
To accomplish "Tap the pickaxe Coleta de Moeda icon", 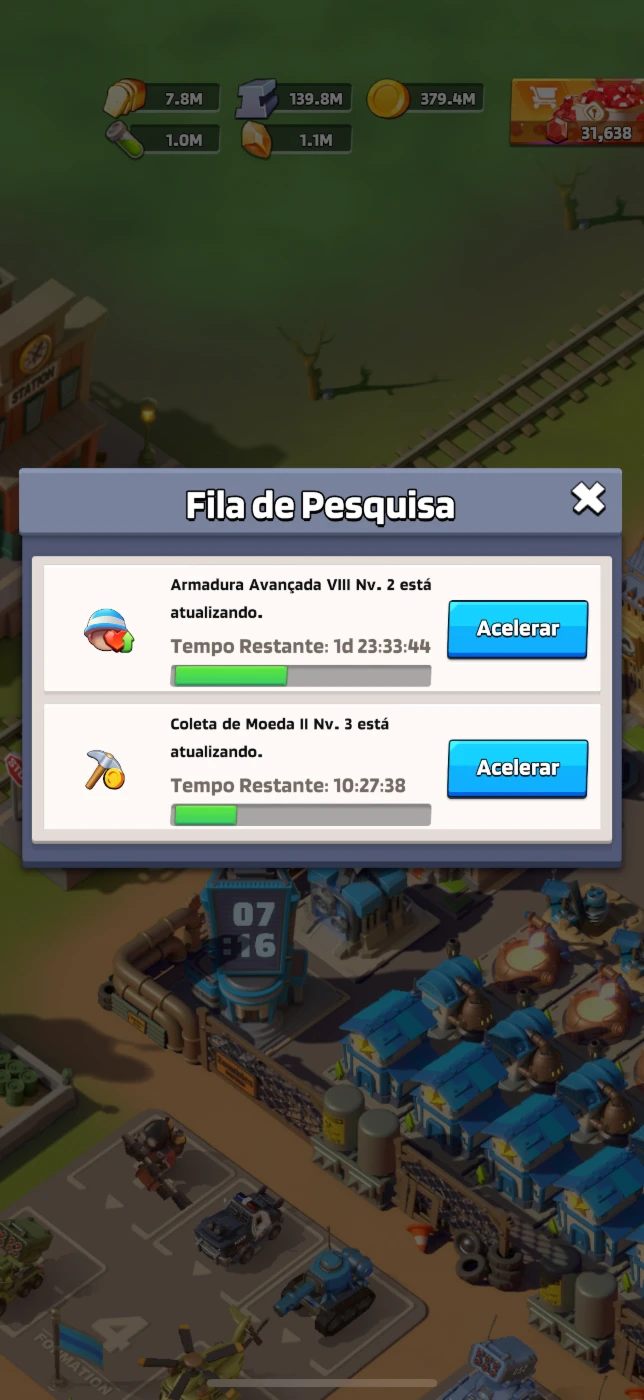I will tap(105, 768).
